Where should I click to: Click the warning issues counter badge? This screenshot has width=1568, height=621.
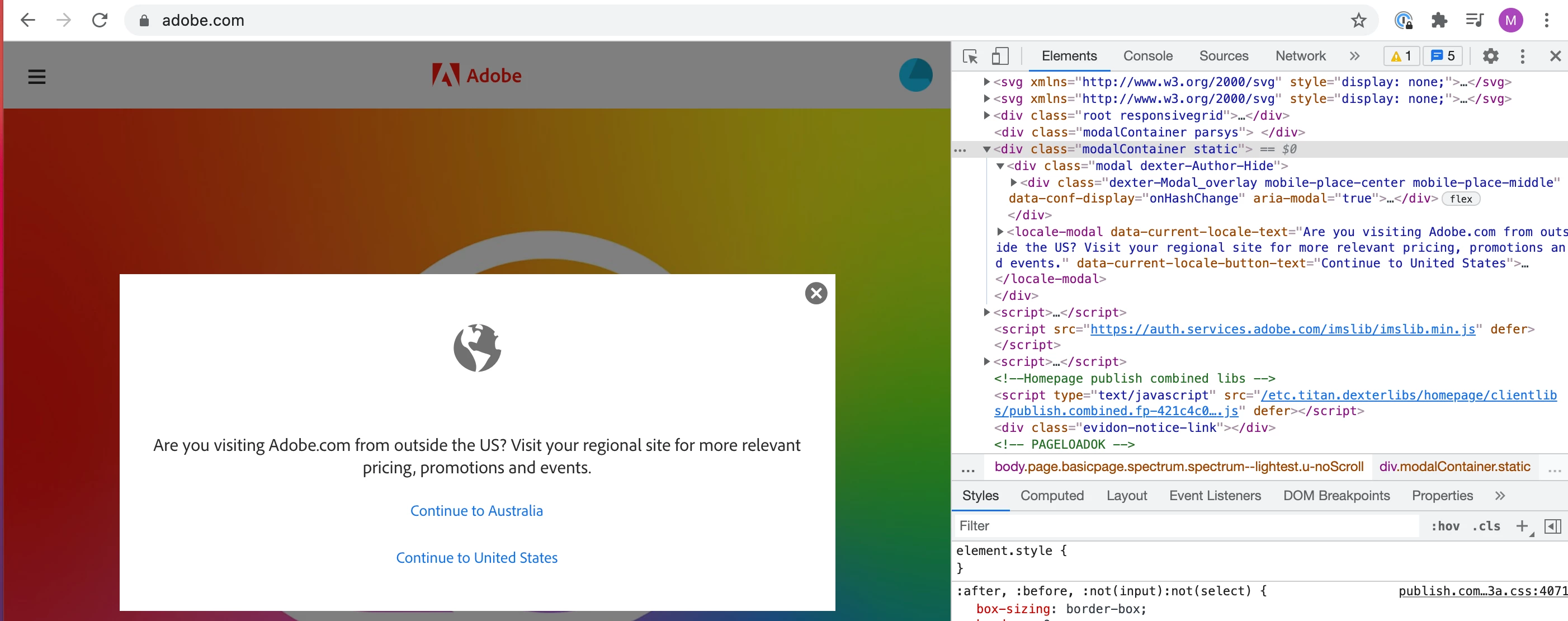tap(1401, 56)
